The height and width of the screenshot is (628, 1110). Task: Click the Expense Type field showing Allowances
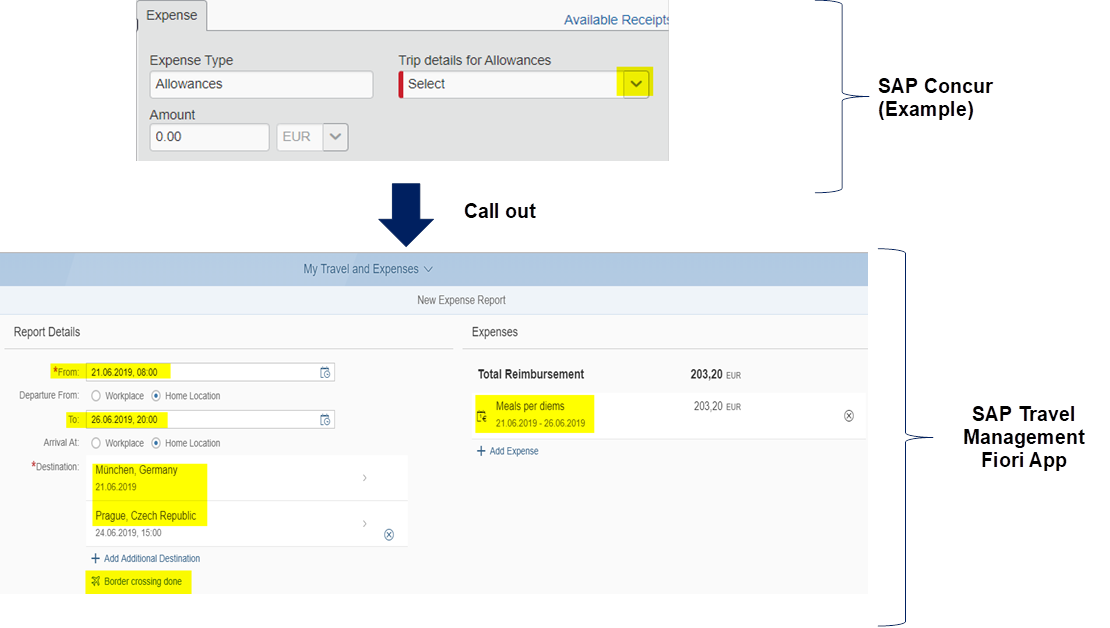pos(261,84)
